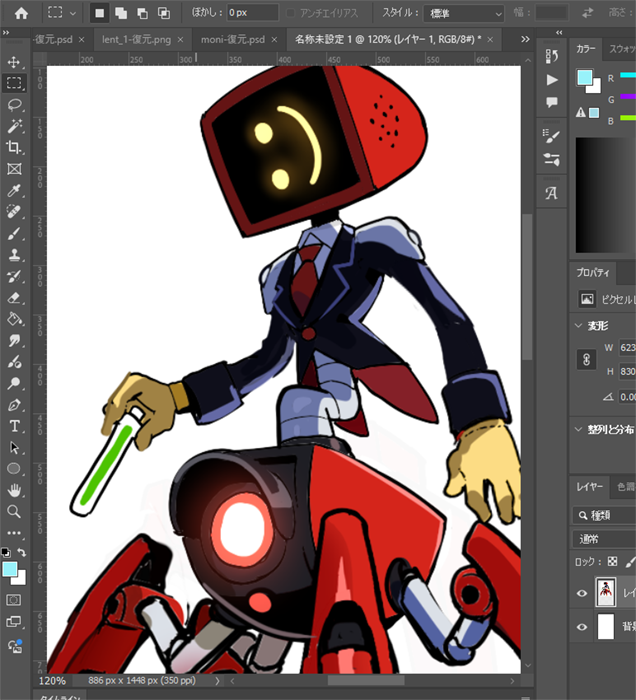
Task: Open the Comments panel icon
Action: [552, 103]
